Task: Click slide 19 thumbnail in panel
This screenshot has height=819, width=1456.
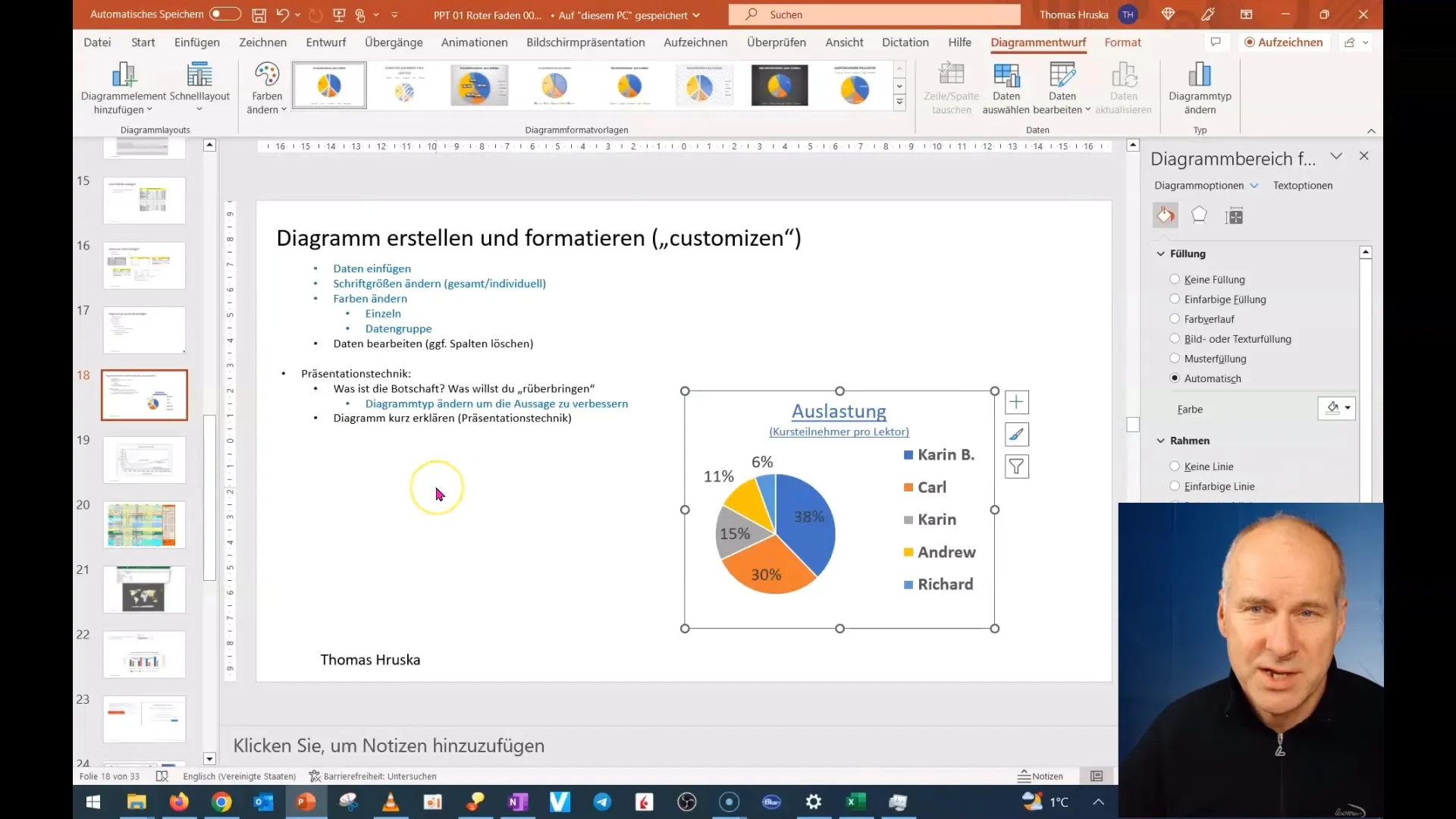Action: [x=143, y=459]
